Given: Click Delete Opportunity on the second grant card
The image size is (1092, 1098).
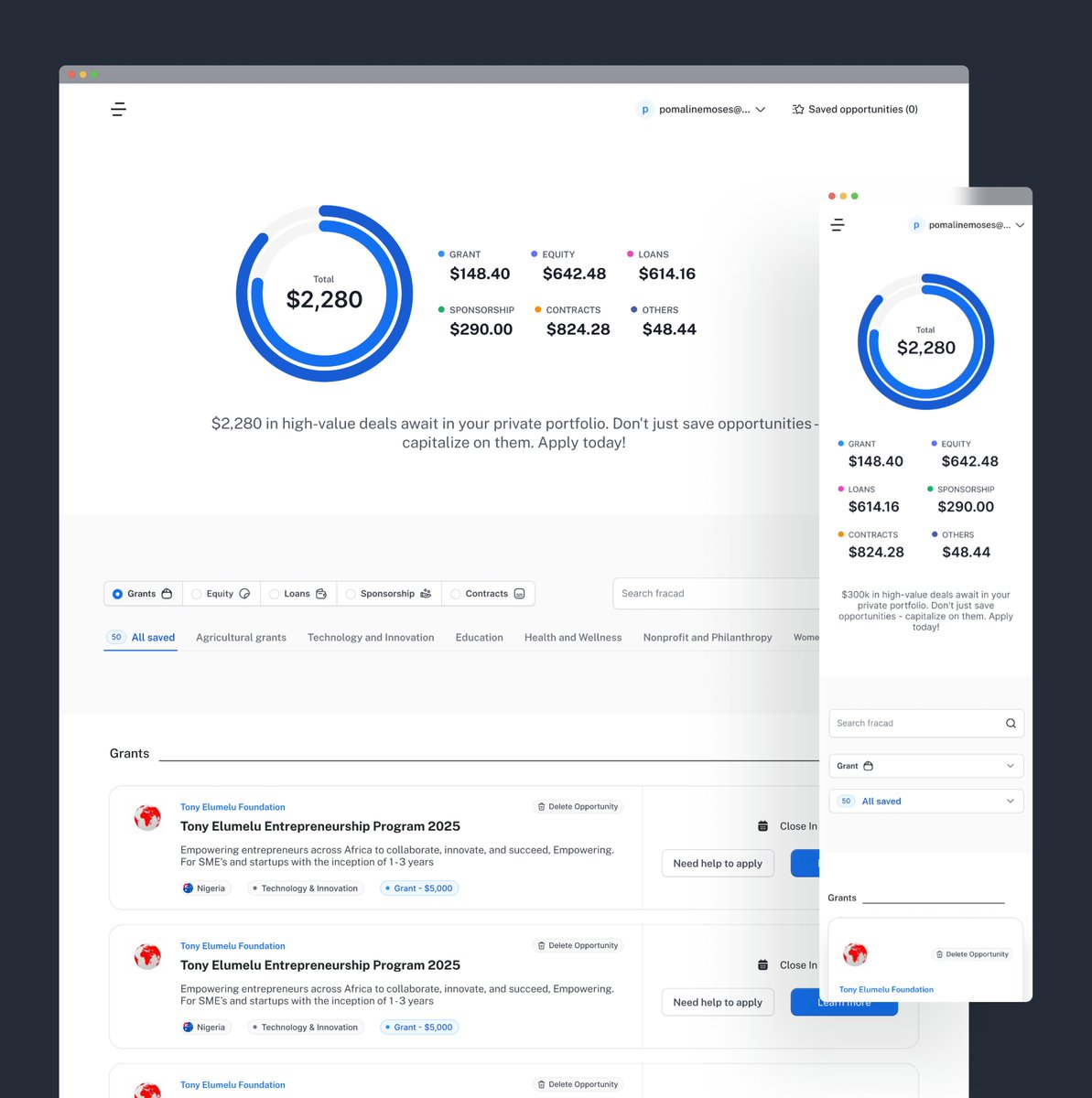Looking at the screenshot, I should coord(578,946).
